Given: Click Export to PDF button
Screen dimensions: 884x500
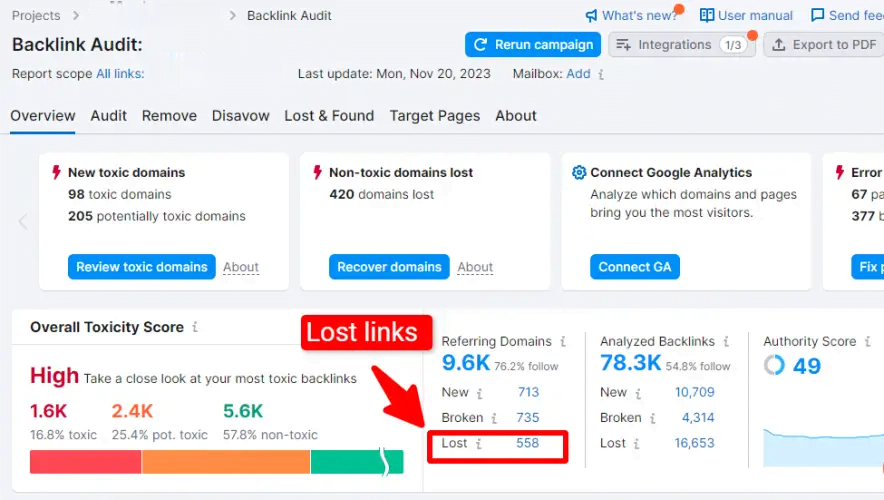Looking at the screenshot, I should coord(824,45).
